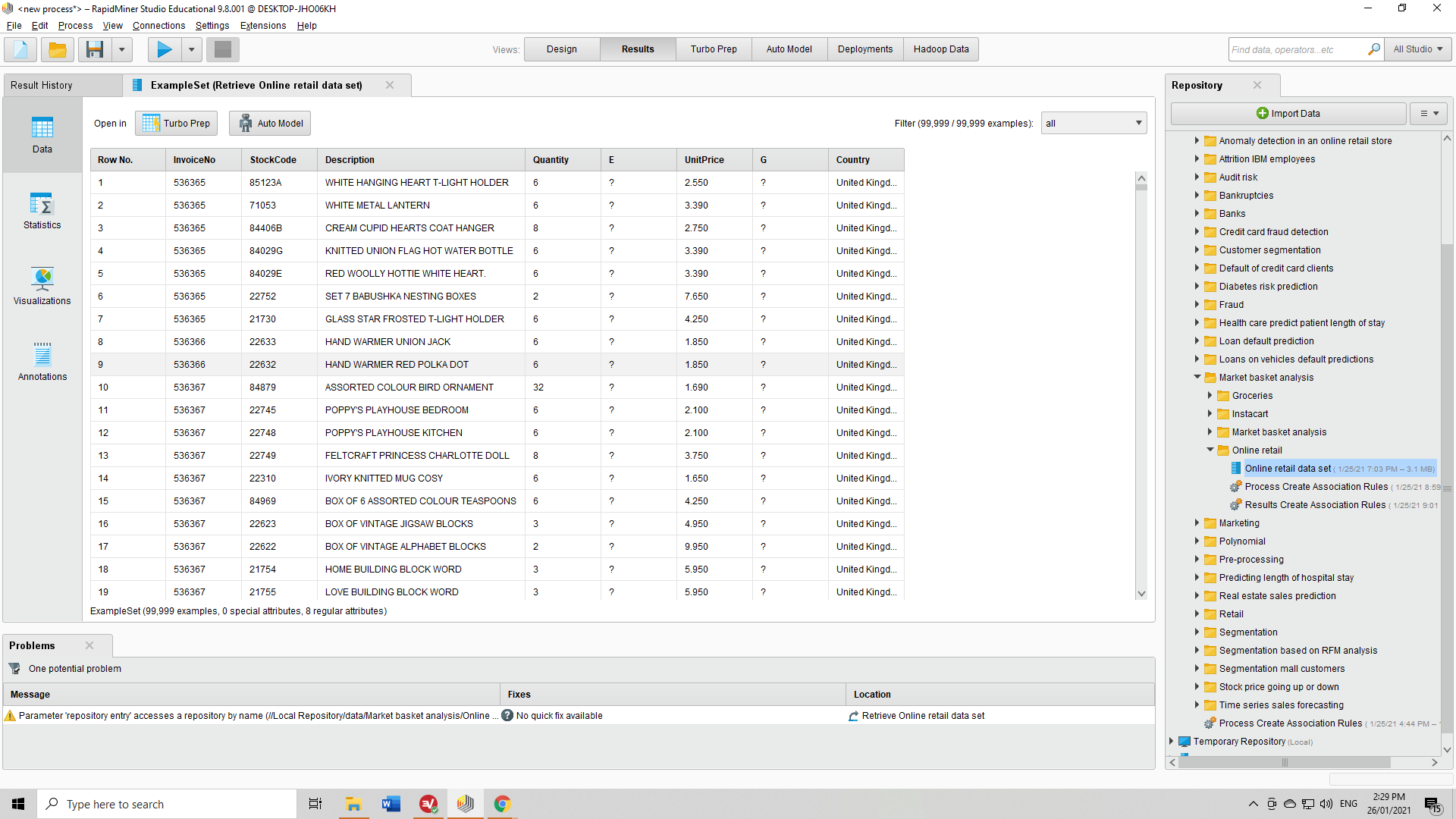Click the search magnifier icon
1456x819 pixels.
click(x=1373, y=49)
